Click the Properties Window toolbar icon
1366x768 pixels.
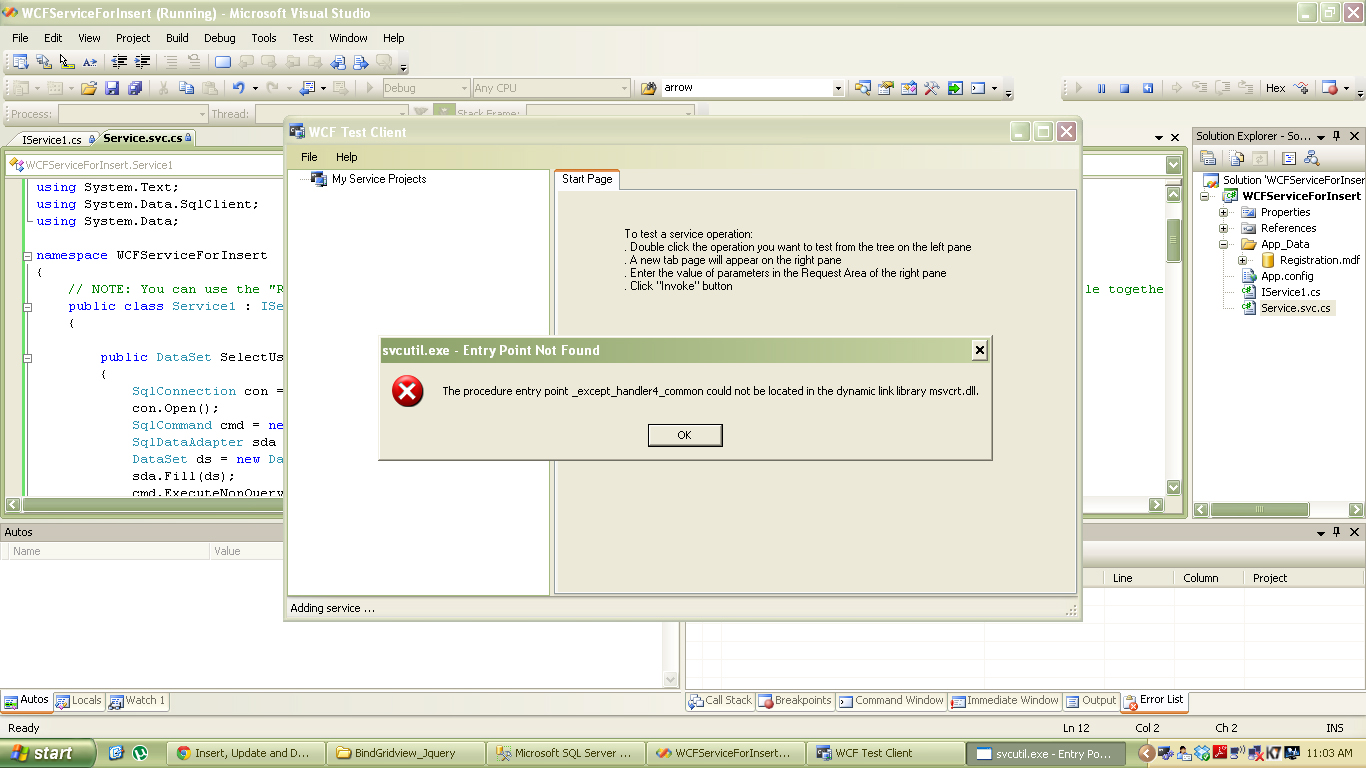coord(885,88)
